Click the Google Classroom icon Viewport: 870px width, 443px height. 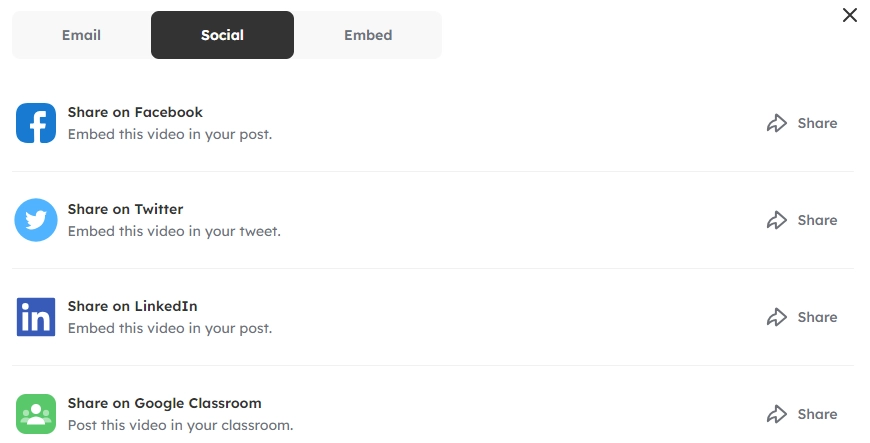[x=36, y=414]
